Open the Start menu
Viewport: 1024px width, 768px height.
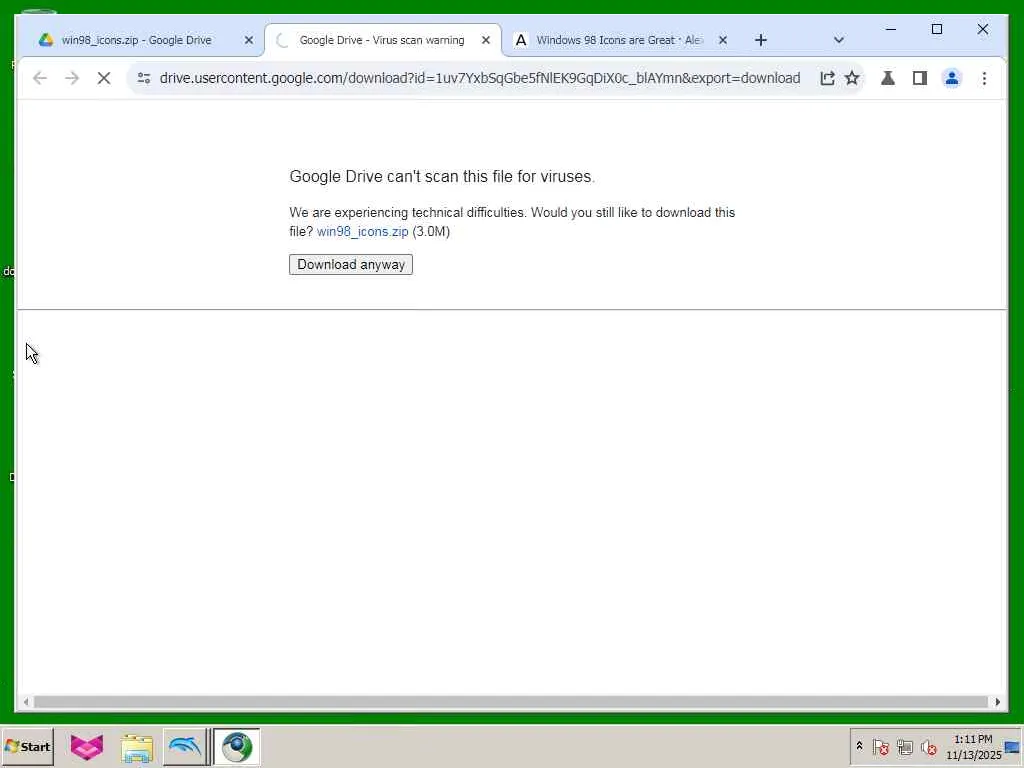(27, 746)
